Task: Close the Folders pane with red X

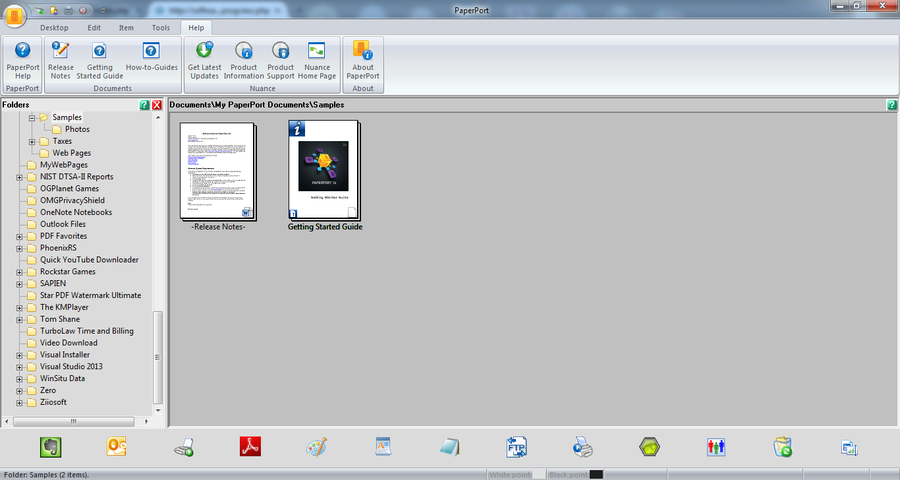Action: tap(157, 105)
